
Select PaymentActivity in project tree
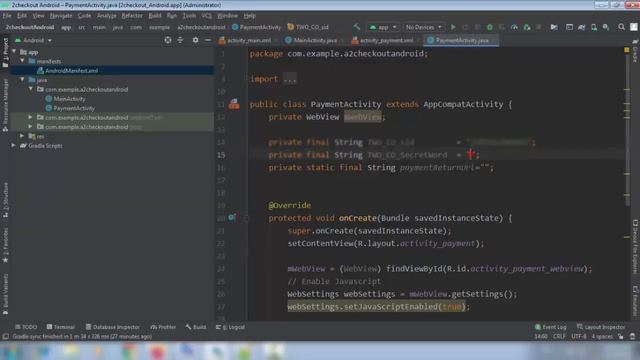coord(74,108)
